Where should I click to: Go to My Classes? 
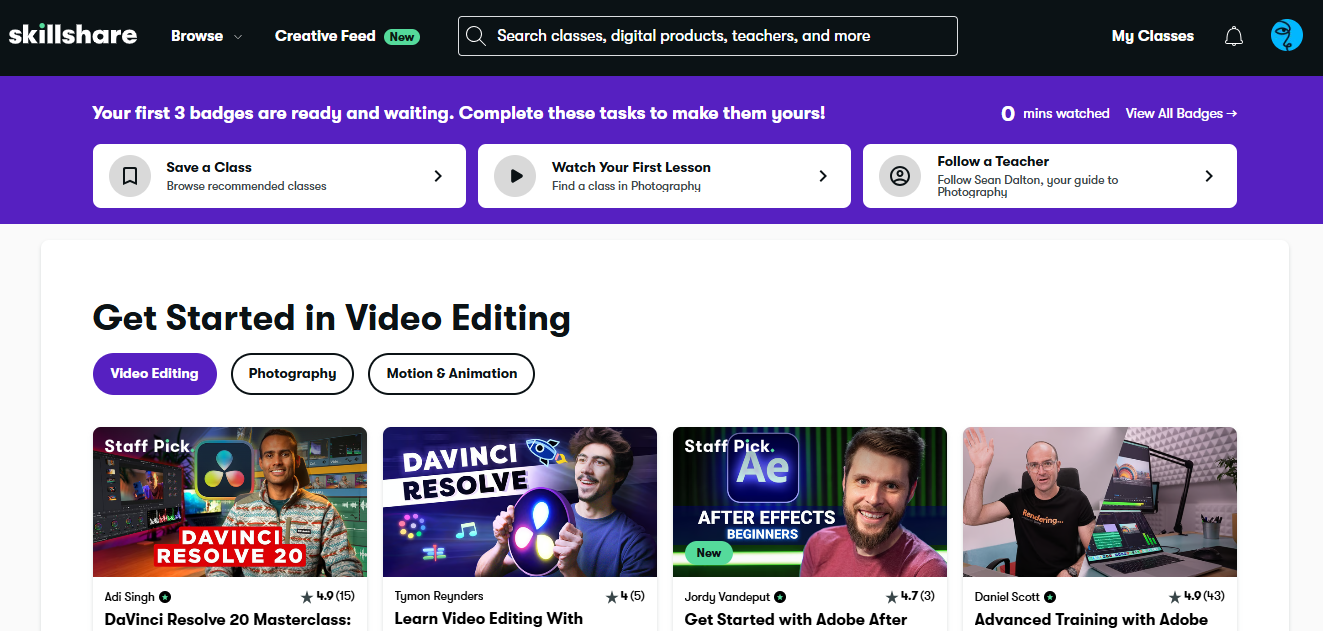point(1152,36)
